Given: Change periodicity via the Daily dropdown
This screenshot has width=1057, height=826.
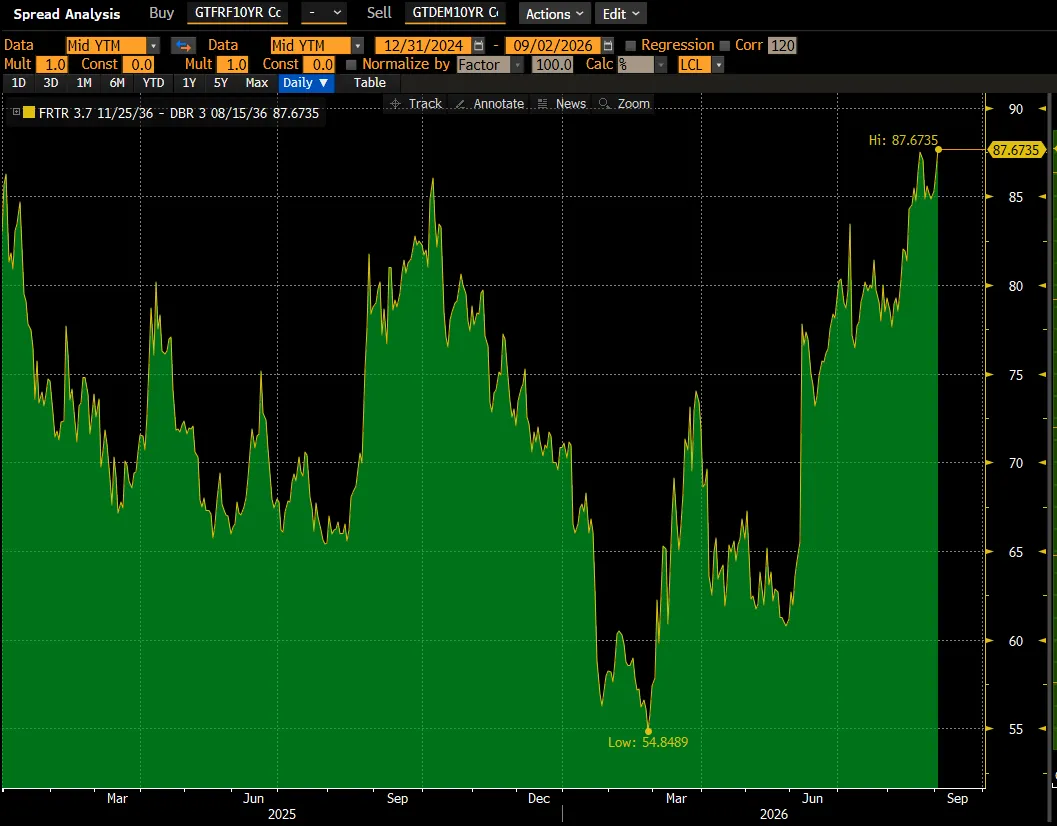Looking at the screenshot, I should coord(306,83).
